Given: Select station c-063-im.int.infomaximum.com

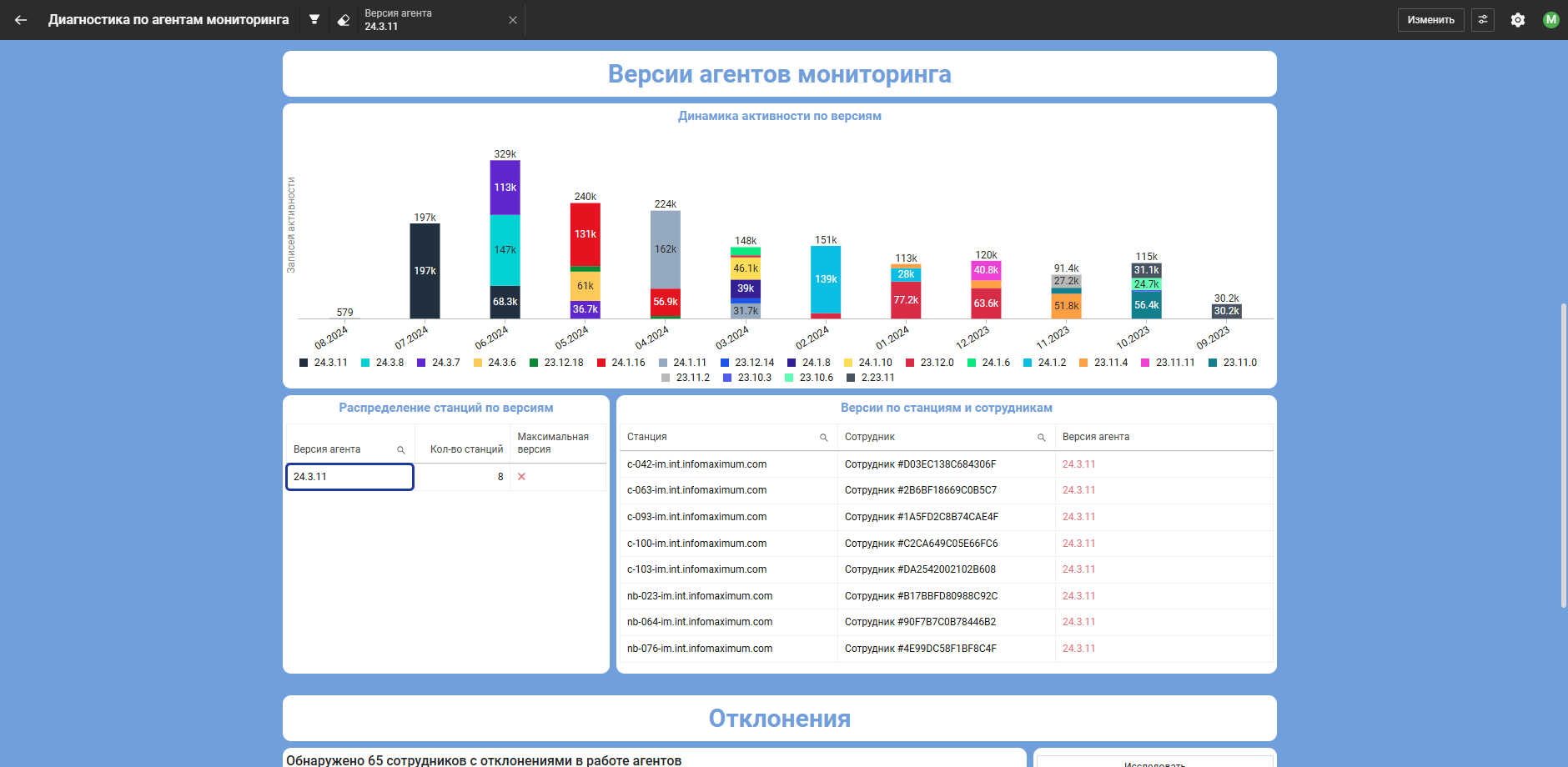Looking at the screenshot, I should 696,490.
